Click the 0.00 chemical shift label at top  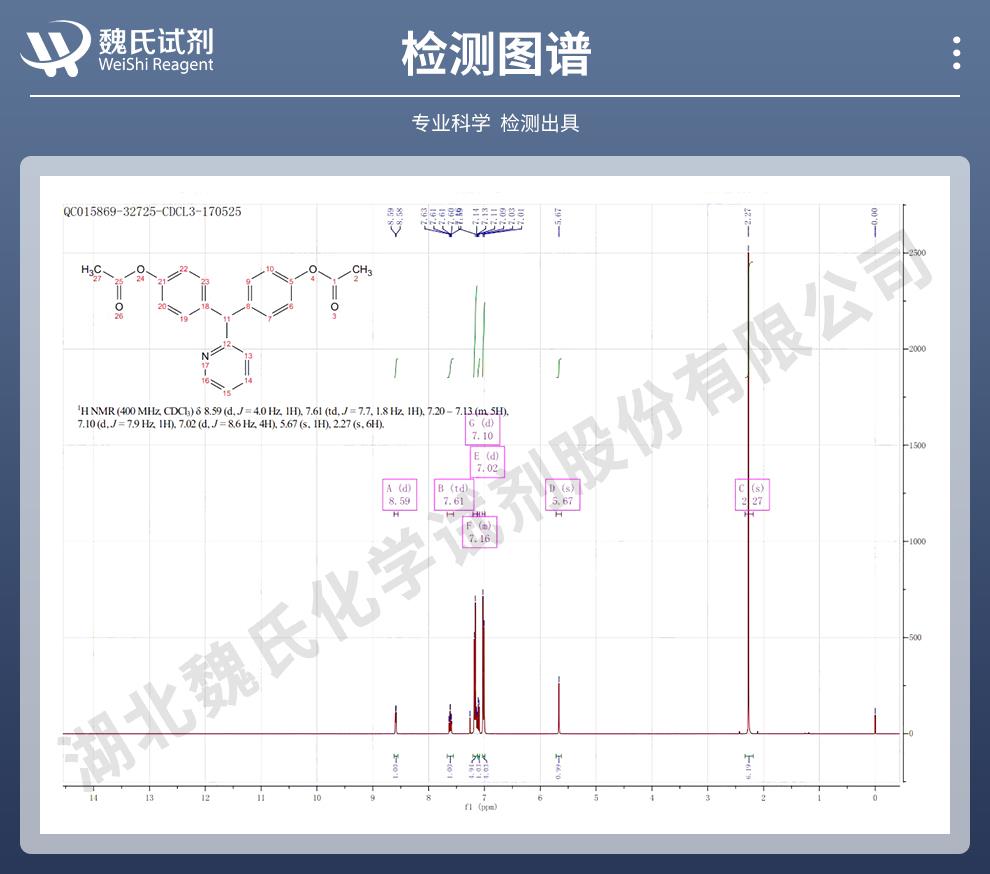(874, 217)
